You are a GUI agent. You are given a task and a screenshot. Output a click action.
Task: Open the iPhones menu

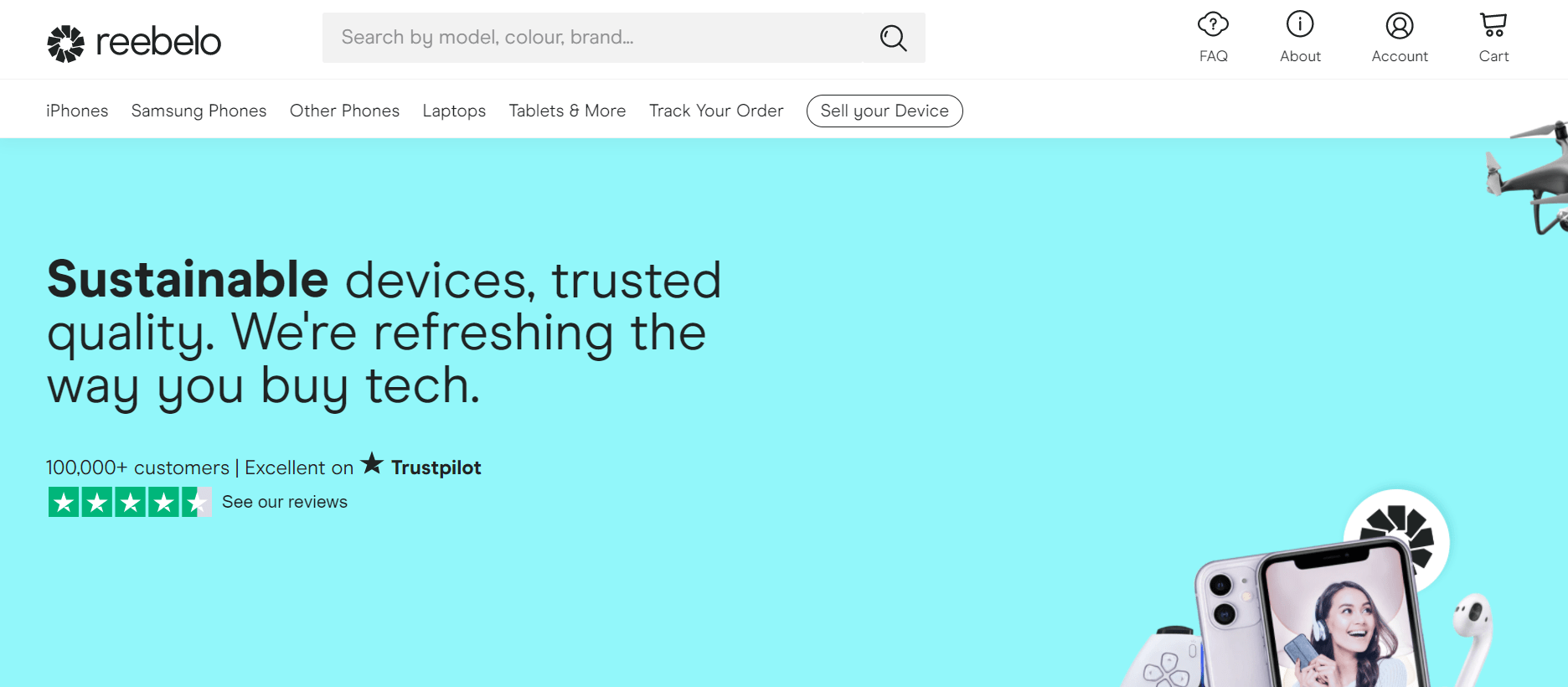[x=76, y=110]
